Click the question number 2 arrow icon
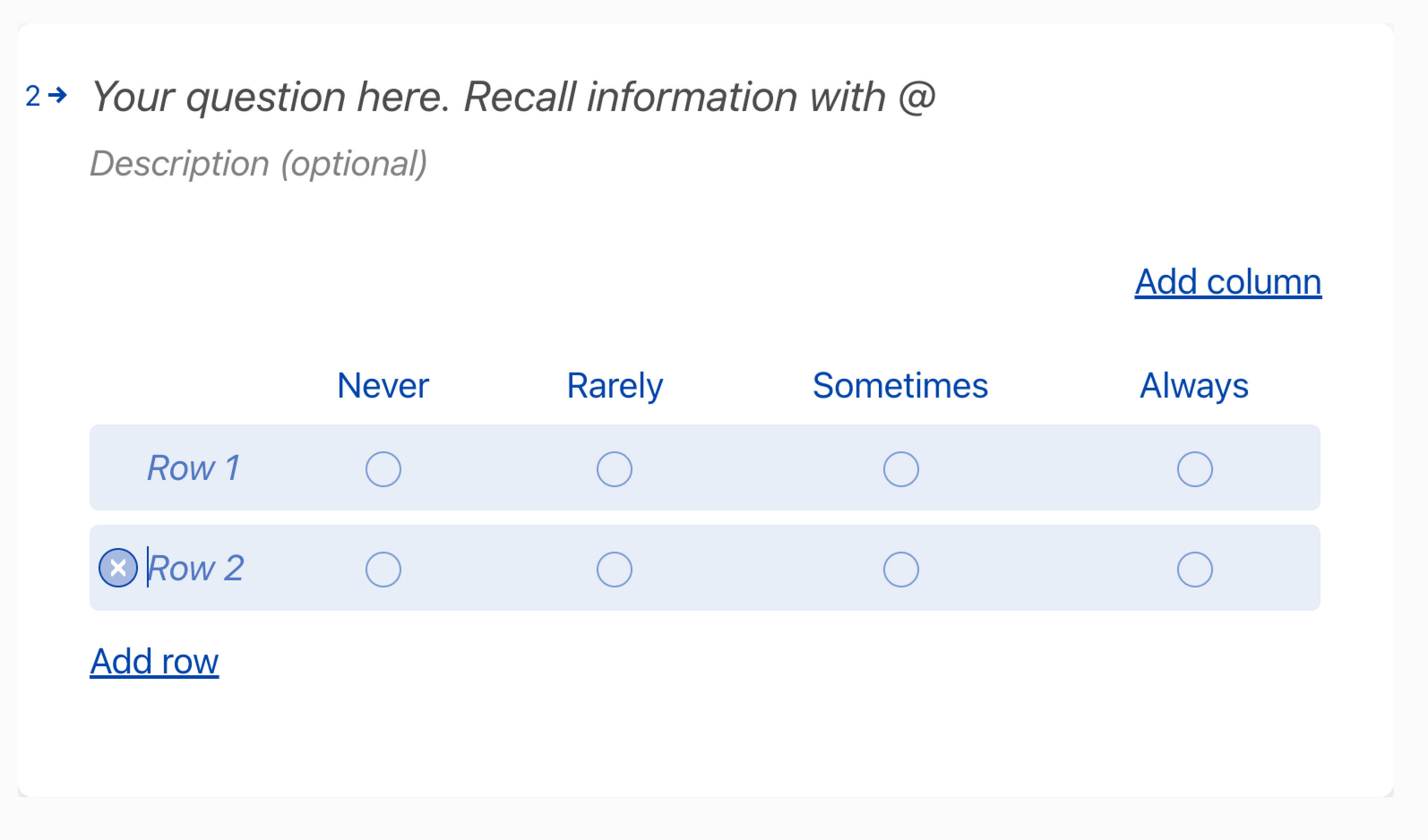The width and height of the screenshot is (1428, 840). [57, 95]
